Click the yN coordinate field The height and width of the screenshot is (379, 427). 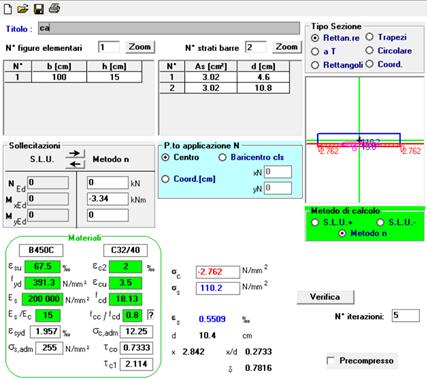[278, 188]
